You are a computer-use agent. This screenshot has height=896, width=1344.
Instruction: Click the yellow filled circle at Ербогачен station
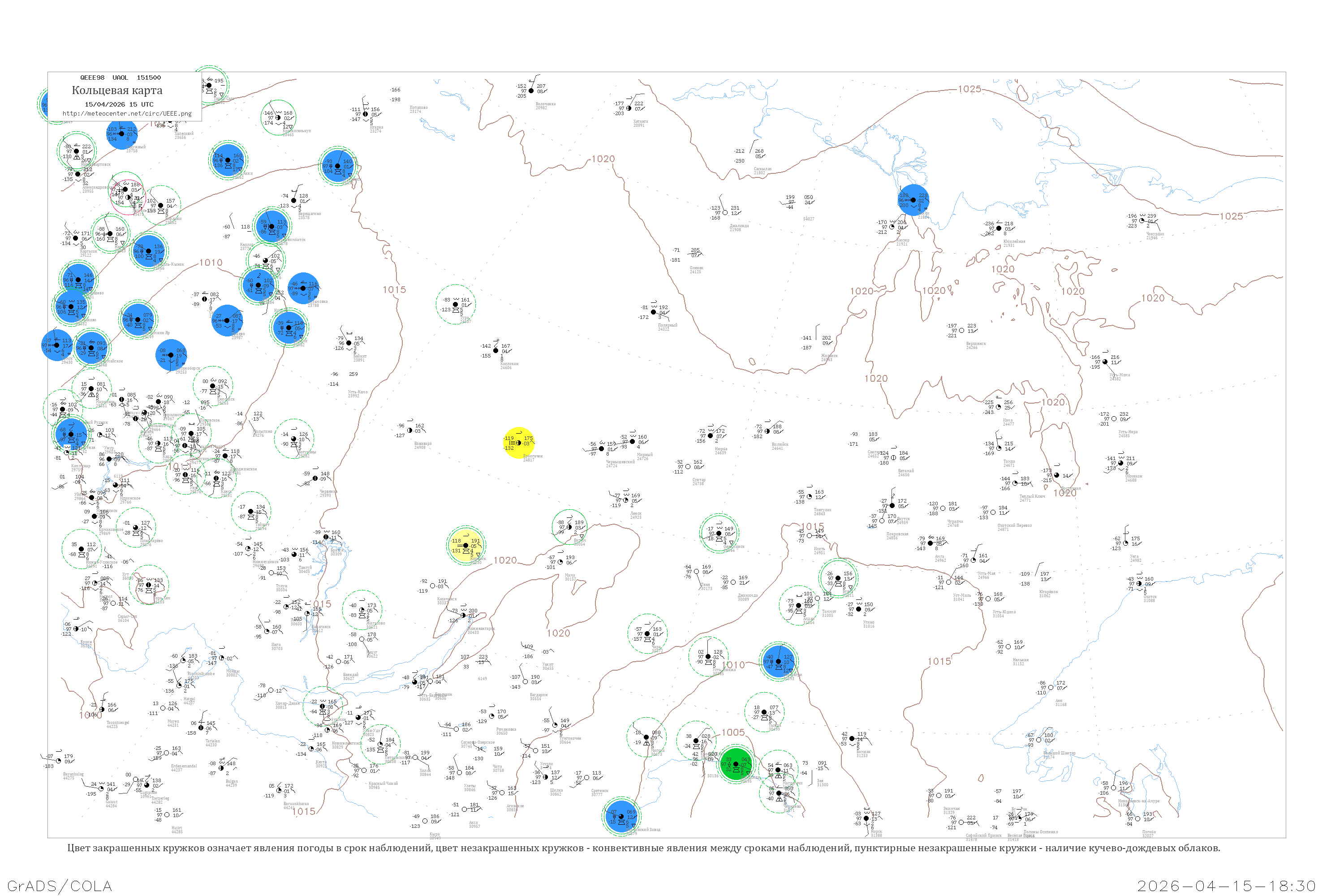click(518, 443)
